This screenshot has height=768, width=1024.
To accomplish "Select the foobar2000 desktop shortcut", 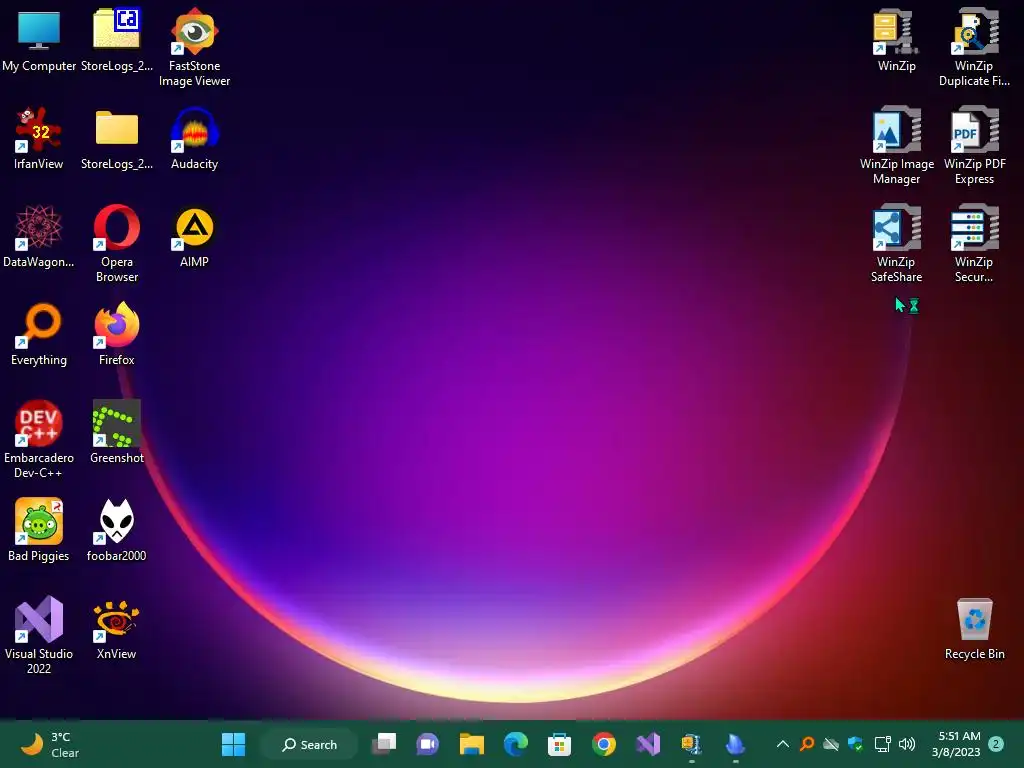I will click(116, 530).
